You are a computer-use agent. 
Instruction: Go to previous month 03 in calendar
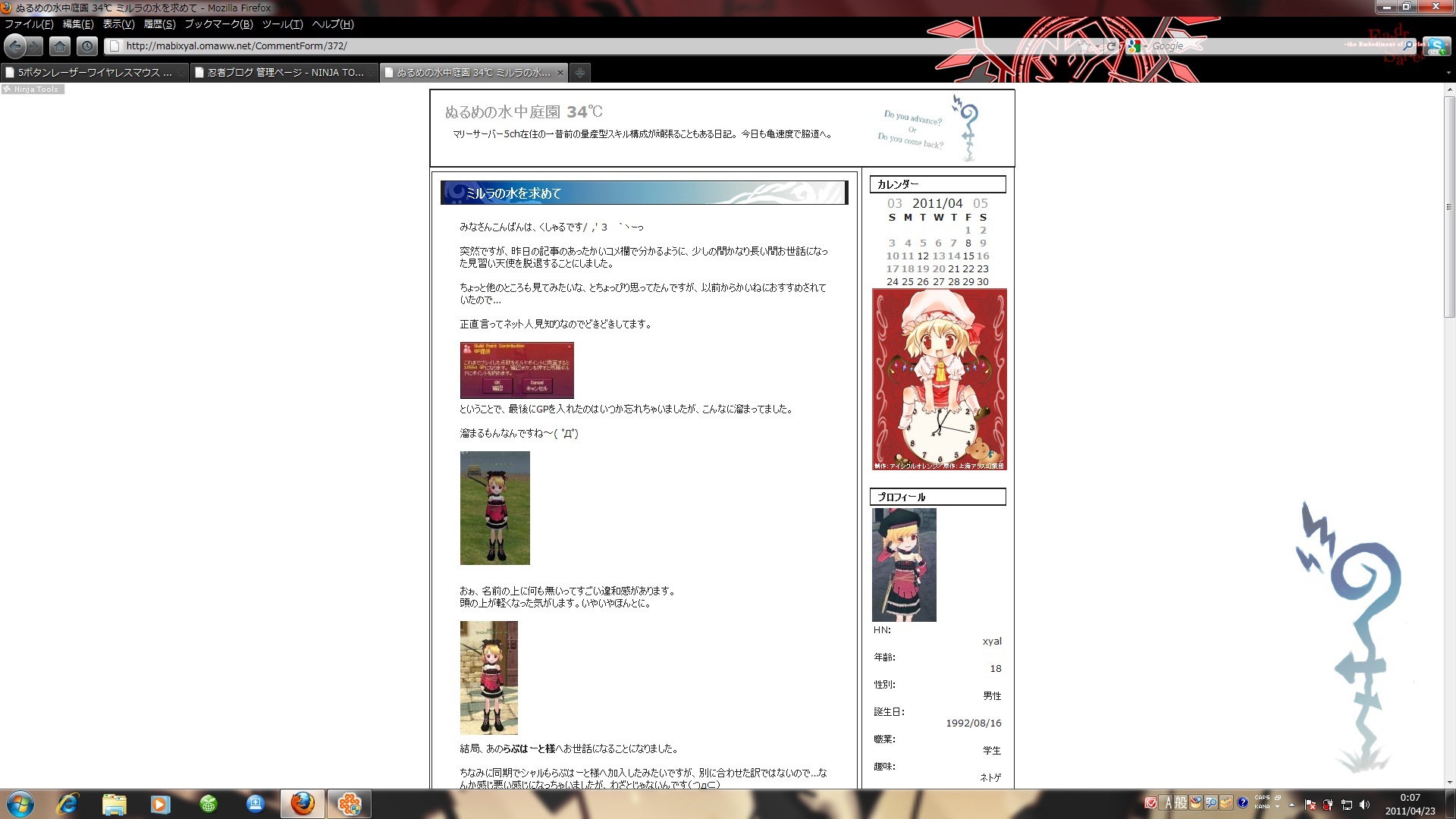click(x=894, y=203)
